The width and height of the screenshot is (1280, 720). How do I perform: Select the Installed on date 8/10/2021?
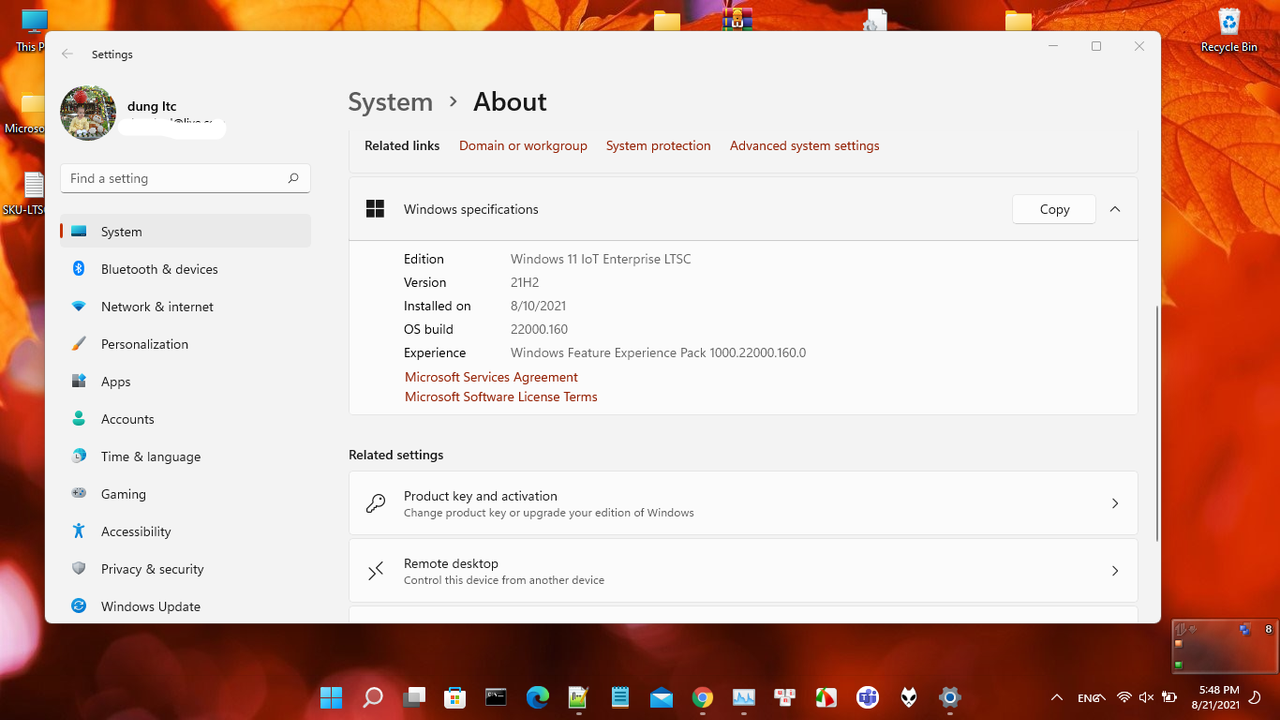[538, 306]
